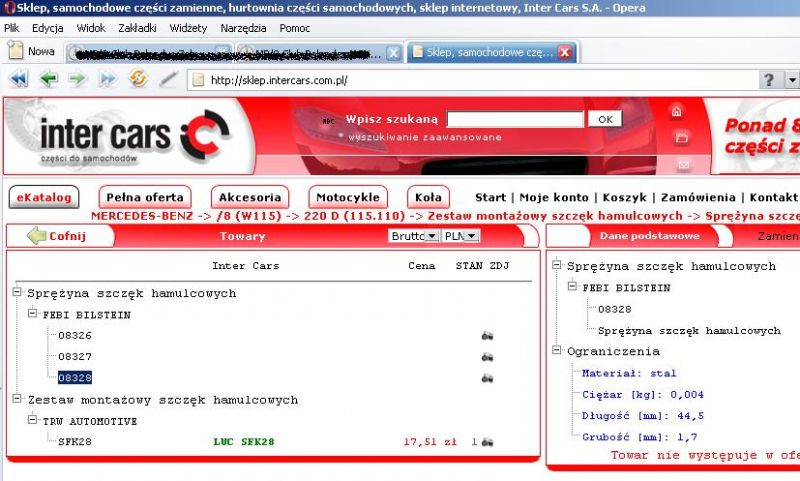
Task: Click the Koła button
Action: (x=428, y=197)
